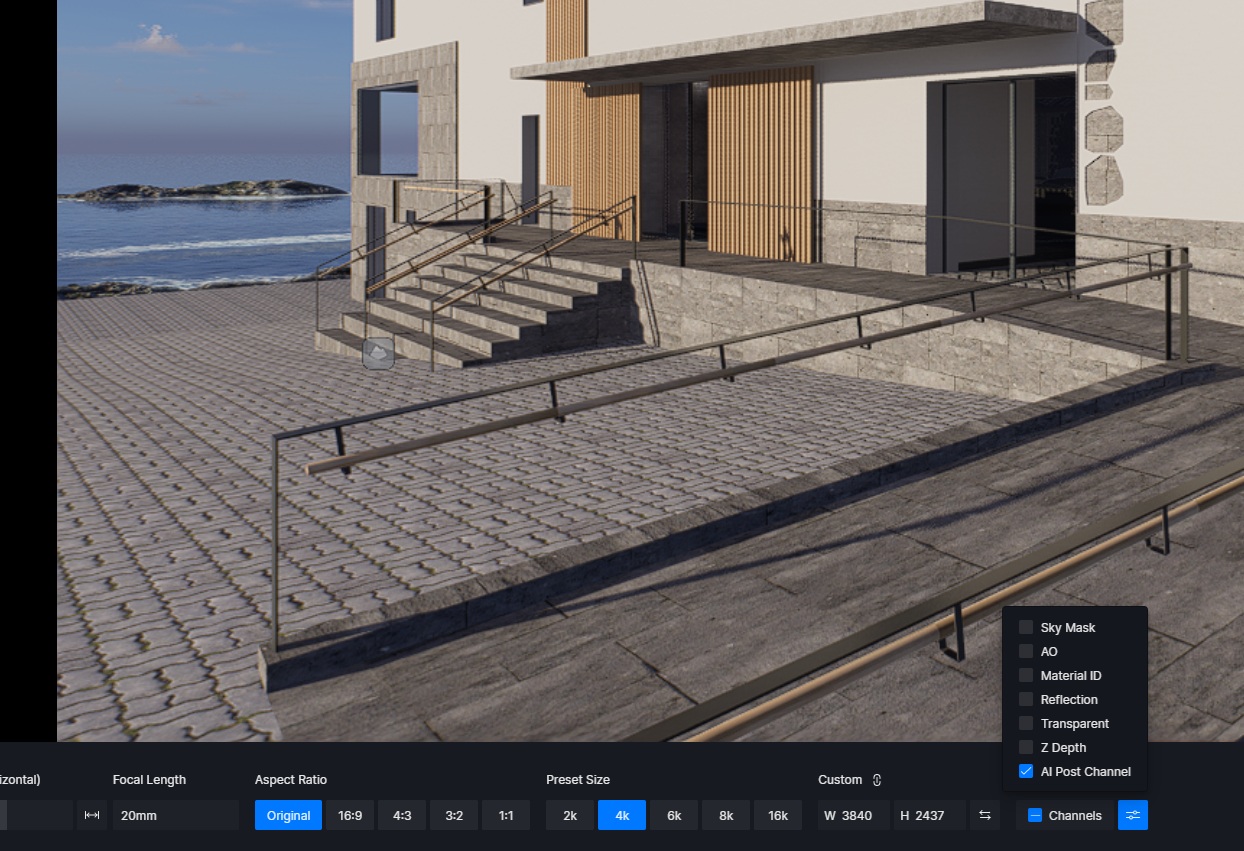This screenshot has height=851, width=1244.
Task: Toggle the aspect lock icon next to Custom
Action: pos(877,780)
